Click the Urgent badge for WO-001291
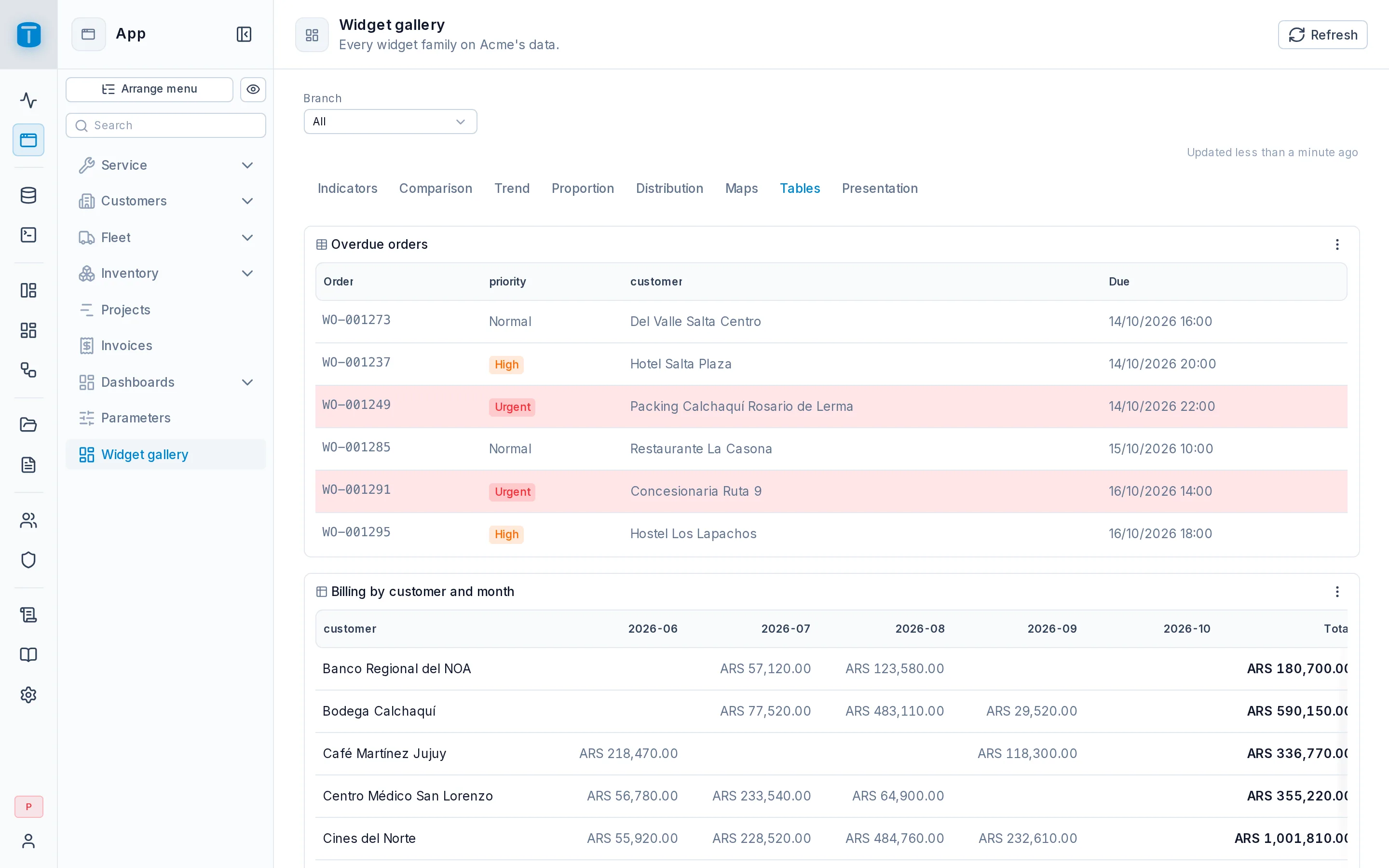The width and height of the screenshot is (1389, 868). click(x=512, y=492)
